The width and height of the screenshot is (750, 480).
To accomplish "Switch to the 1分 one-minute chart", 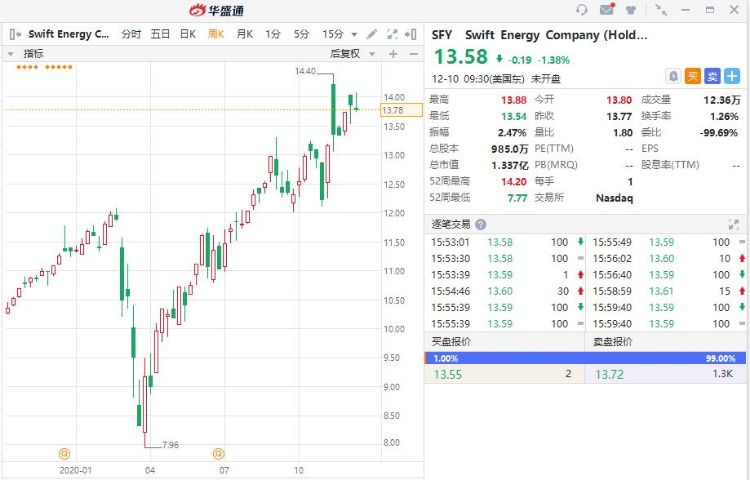I will 273,34.
